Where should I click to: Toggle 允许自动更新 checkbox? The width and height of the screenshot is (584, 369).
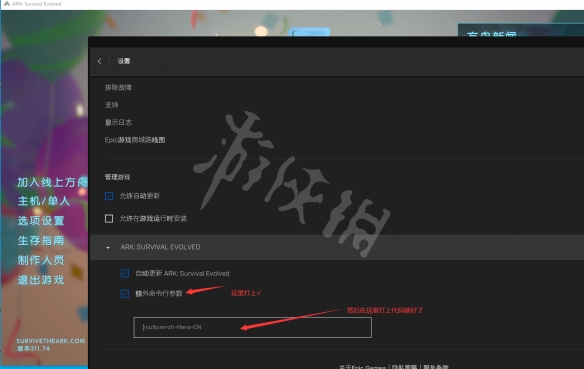coord(109,196)
